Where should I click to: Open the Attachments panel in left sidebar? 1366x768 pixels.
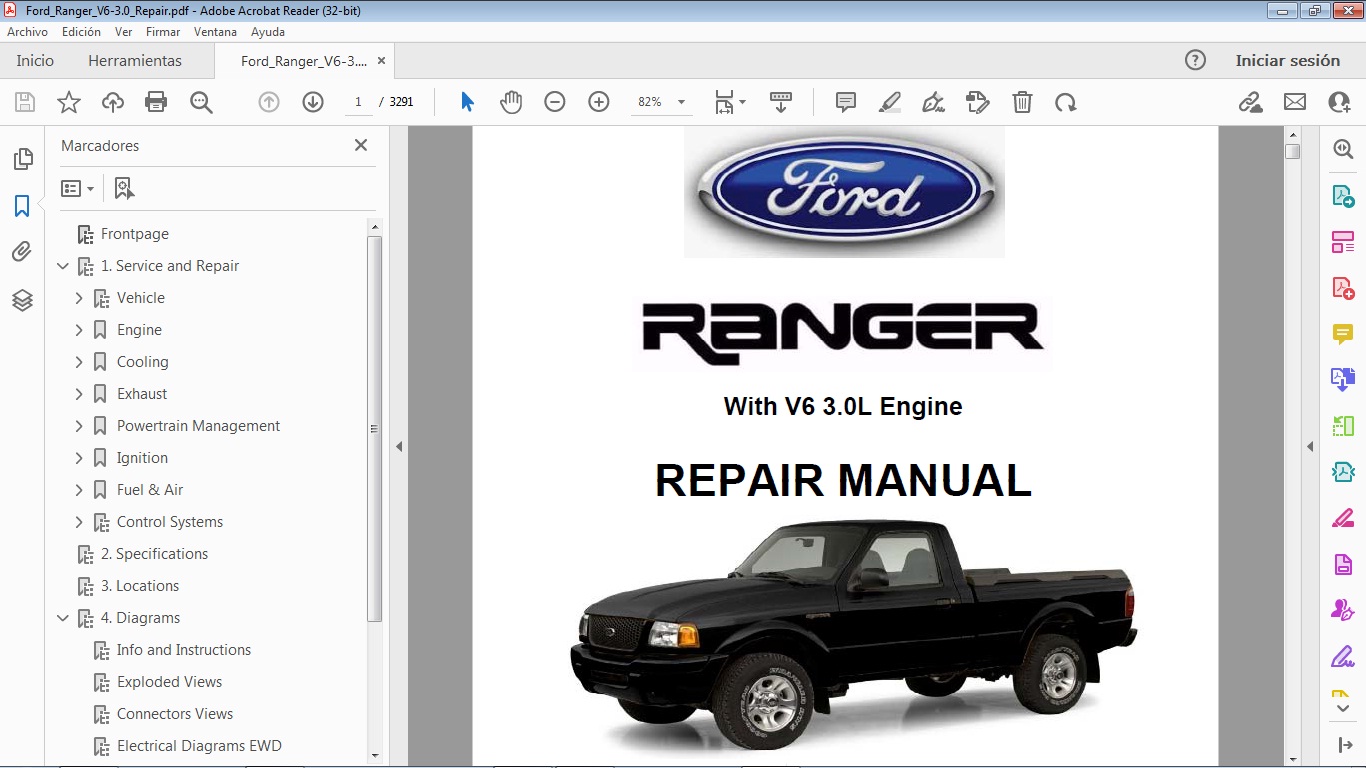click(22, 251)
